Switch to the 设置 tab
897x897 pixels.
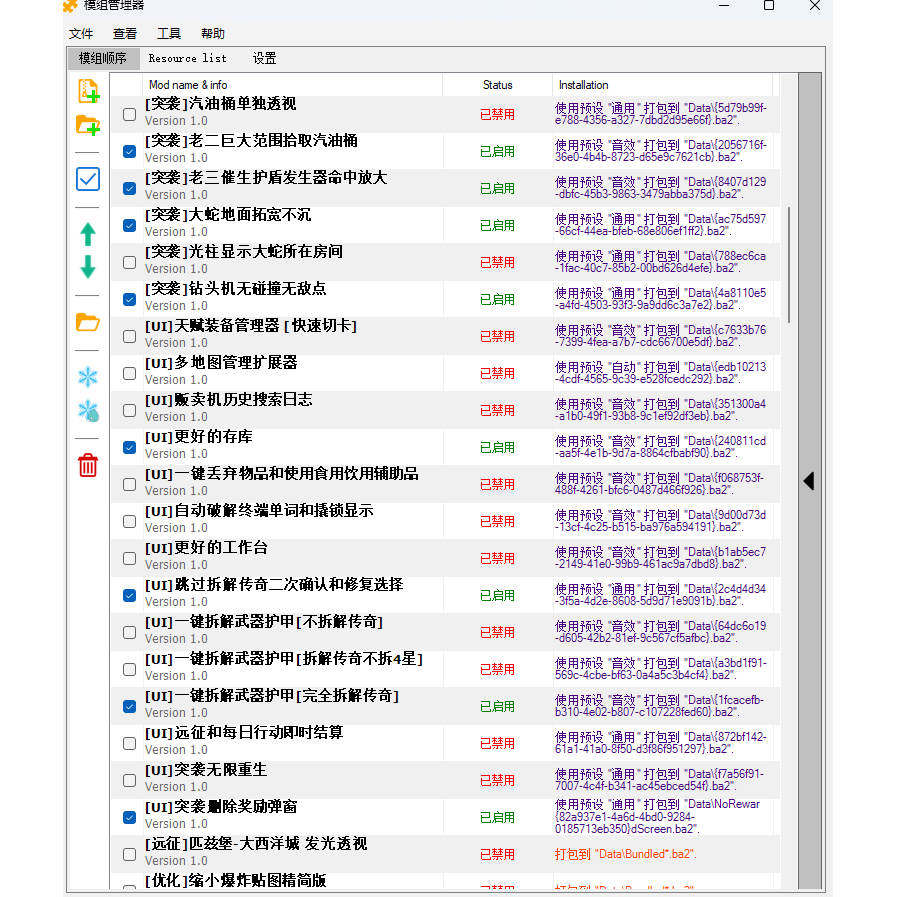click(x=264, y=58)
